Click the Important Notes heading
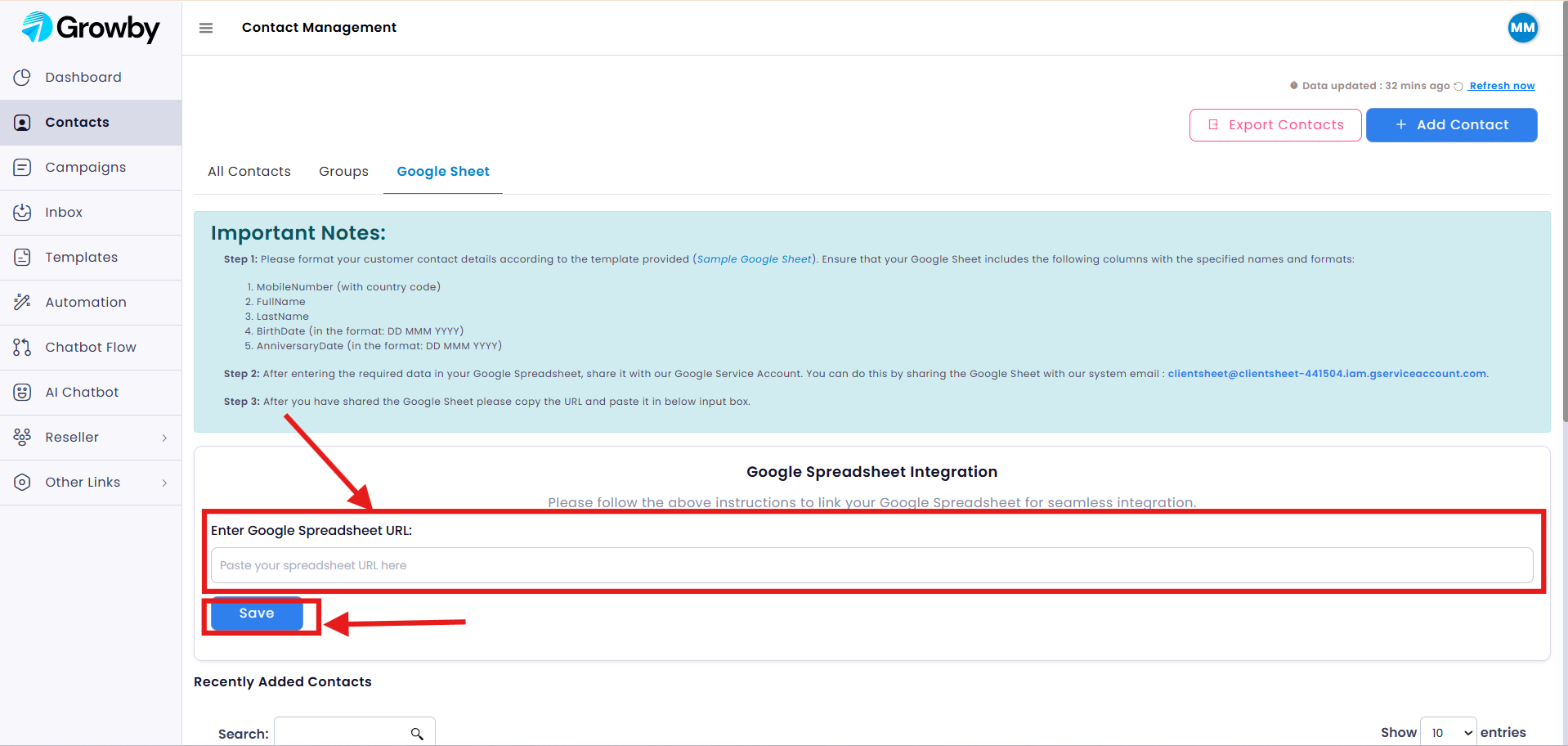Image resolution: width=1568 pixels, height=746 pixels. tap(298, 233)
